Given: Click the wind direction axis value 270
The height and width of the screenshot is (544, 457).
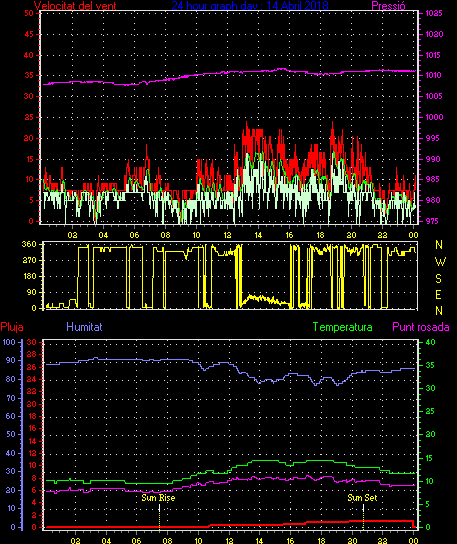Looking at the screenshot, I should [x=29, y=260].
